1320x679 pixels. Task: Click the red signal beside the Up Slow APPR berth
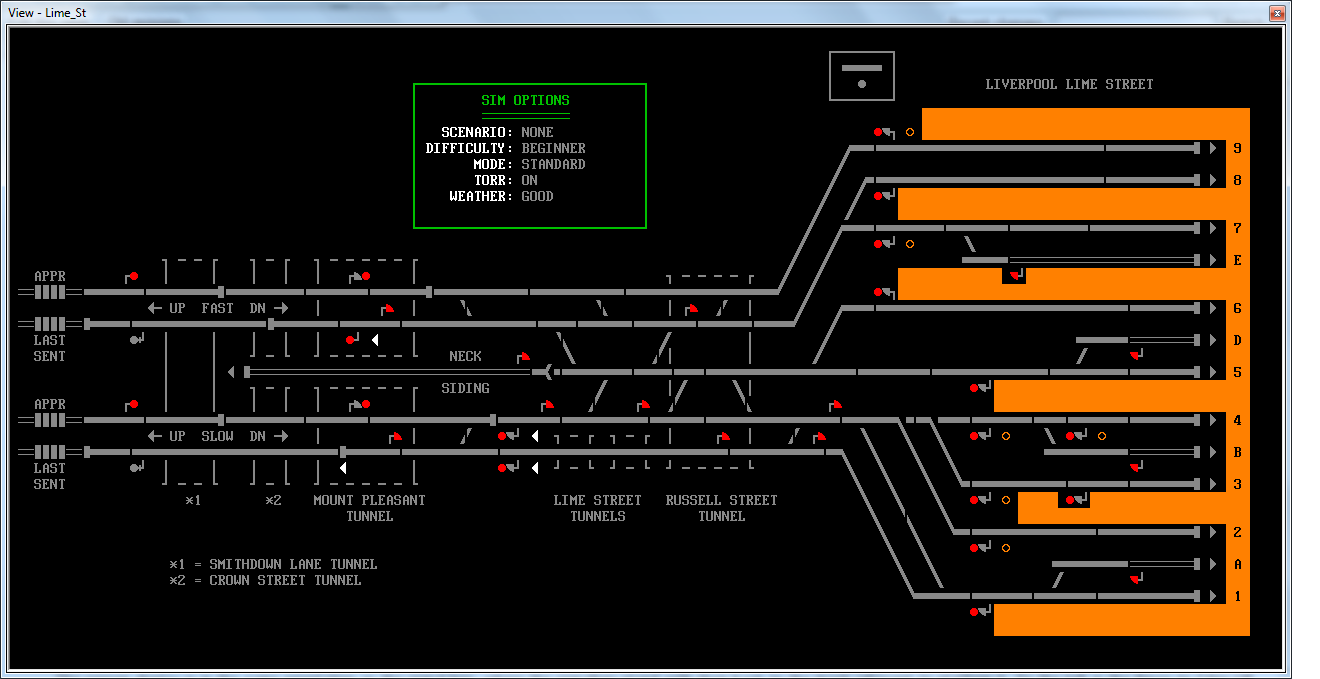point(134,404)
